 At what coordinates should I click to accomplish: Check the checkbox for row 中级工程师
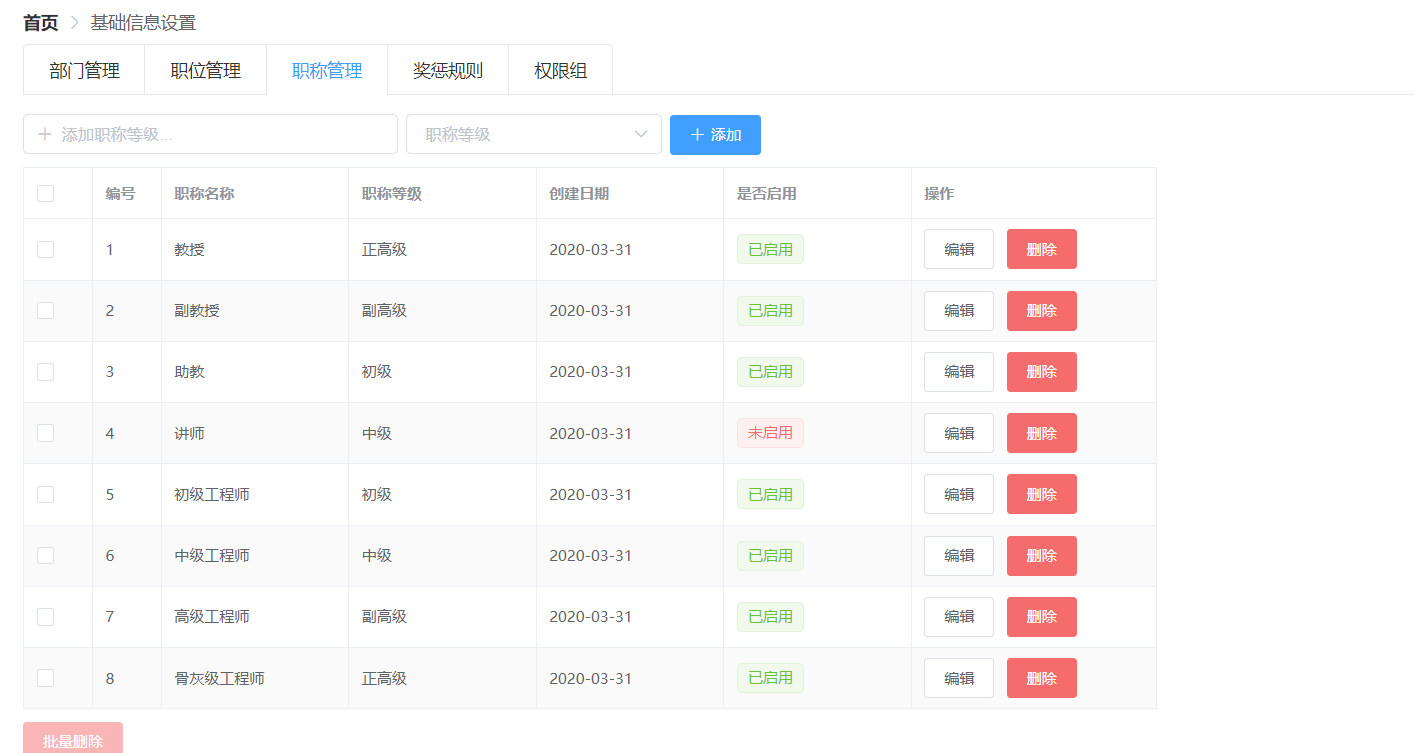45,555
